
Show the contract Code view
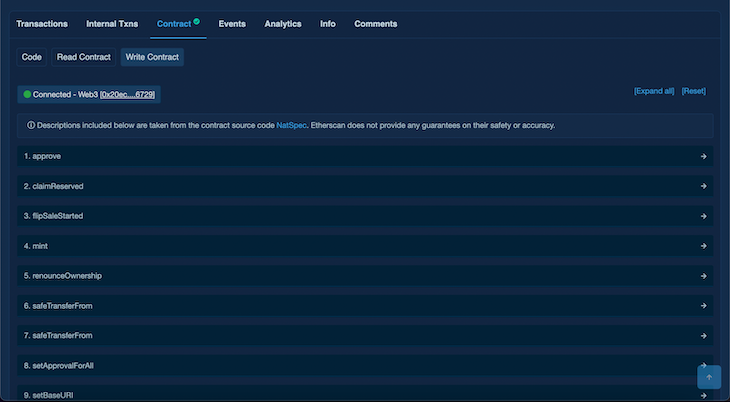(32, 57)
